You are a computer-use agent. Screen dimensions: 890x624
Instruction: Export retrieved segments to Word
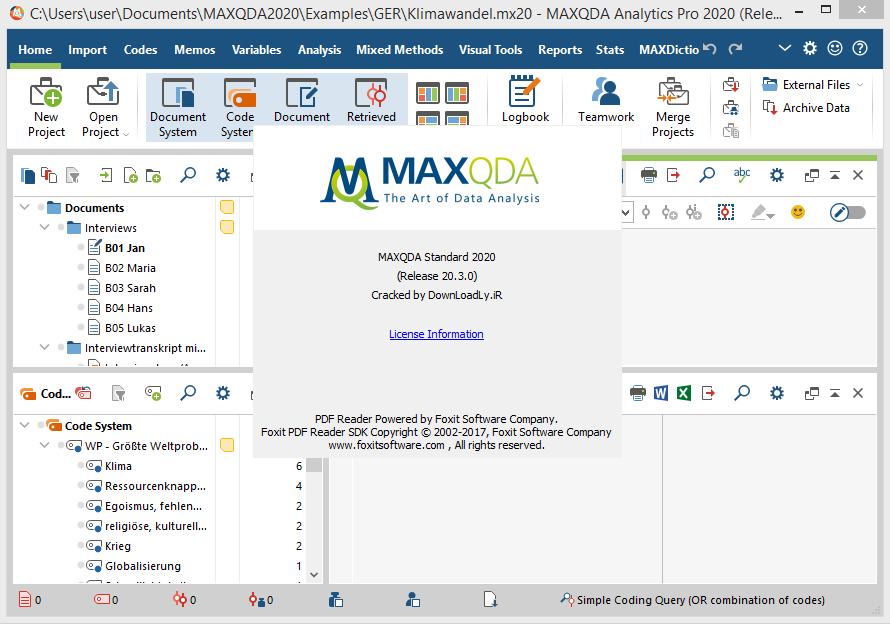[661, 393]
